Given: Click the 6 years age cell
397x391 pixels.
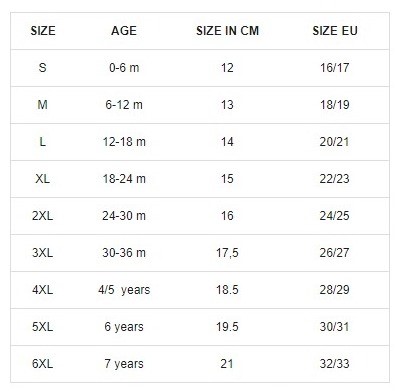Looking at the screenshot, I should pyautogui.click(x=124, y=327).
